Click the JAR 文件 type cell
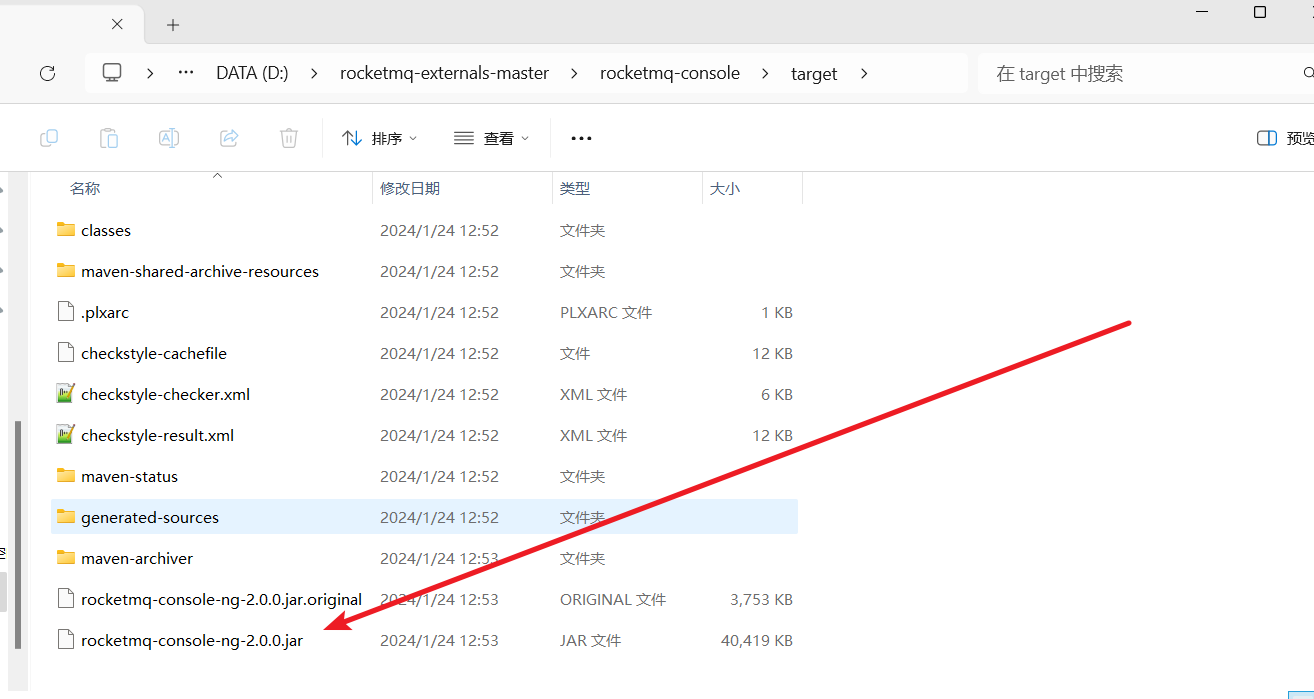The height and width of the screenshot is (699, 1314). click(590, 640)
